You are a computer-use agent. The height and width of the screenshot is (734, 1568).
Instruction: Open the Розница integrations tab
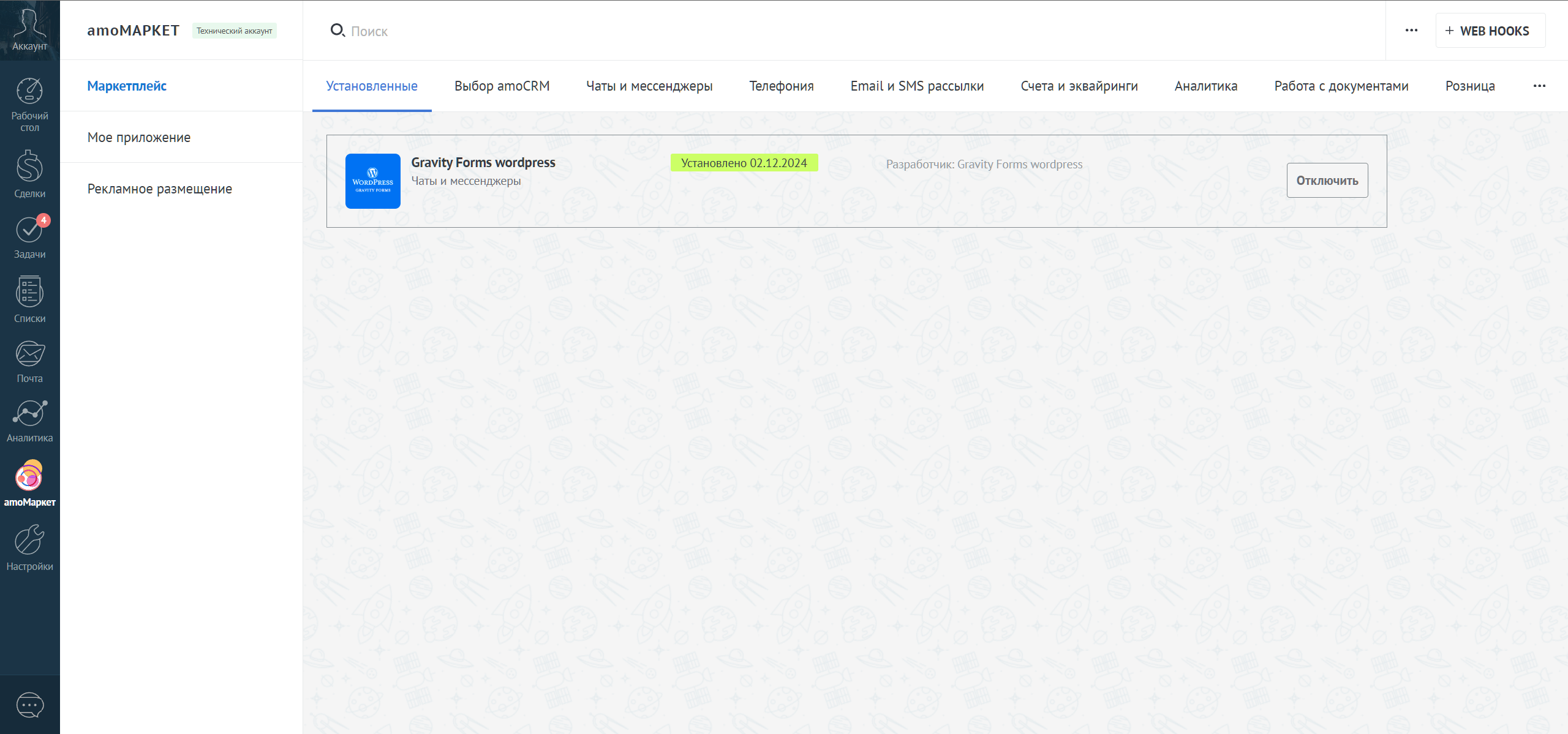click(x=1470, y=86)
